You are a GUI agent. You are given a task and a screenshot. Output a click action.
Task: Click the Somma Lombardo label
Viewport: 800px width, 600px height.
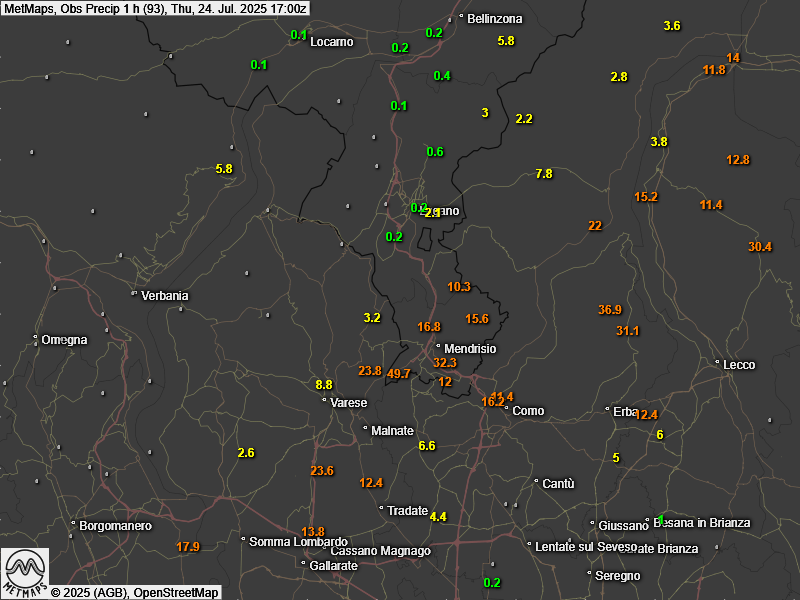(298, 542)
